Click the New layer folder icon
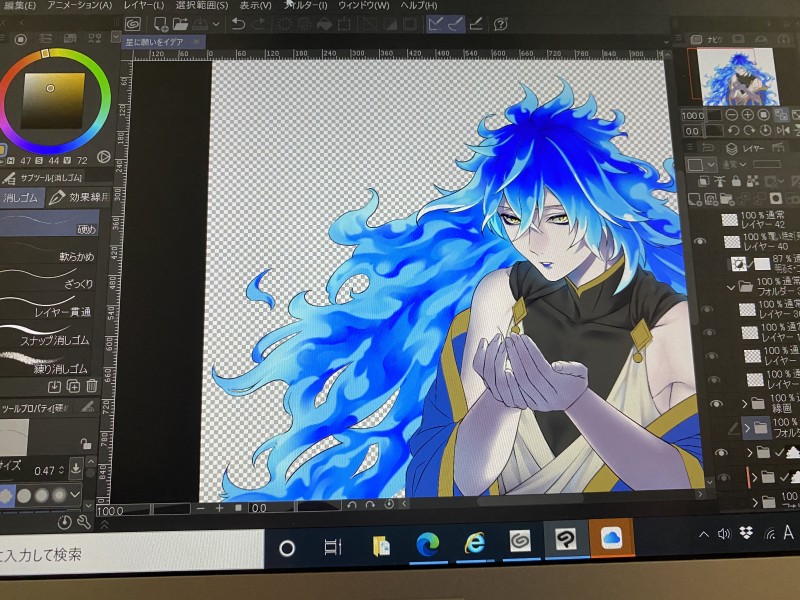This screenshot has width=800, height=600. point(727,199)
